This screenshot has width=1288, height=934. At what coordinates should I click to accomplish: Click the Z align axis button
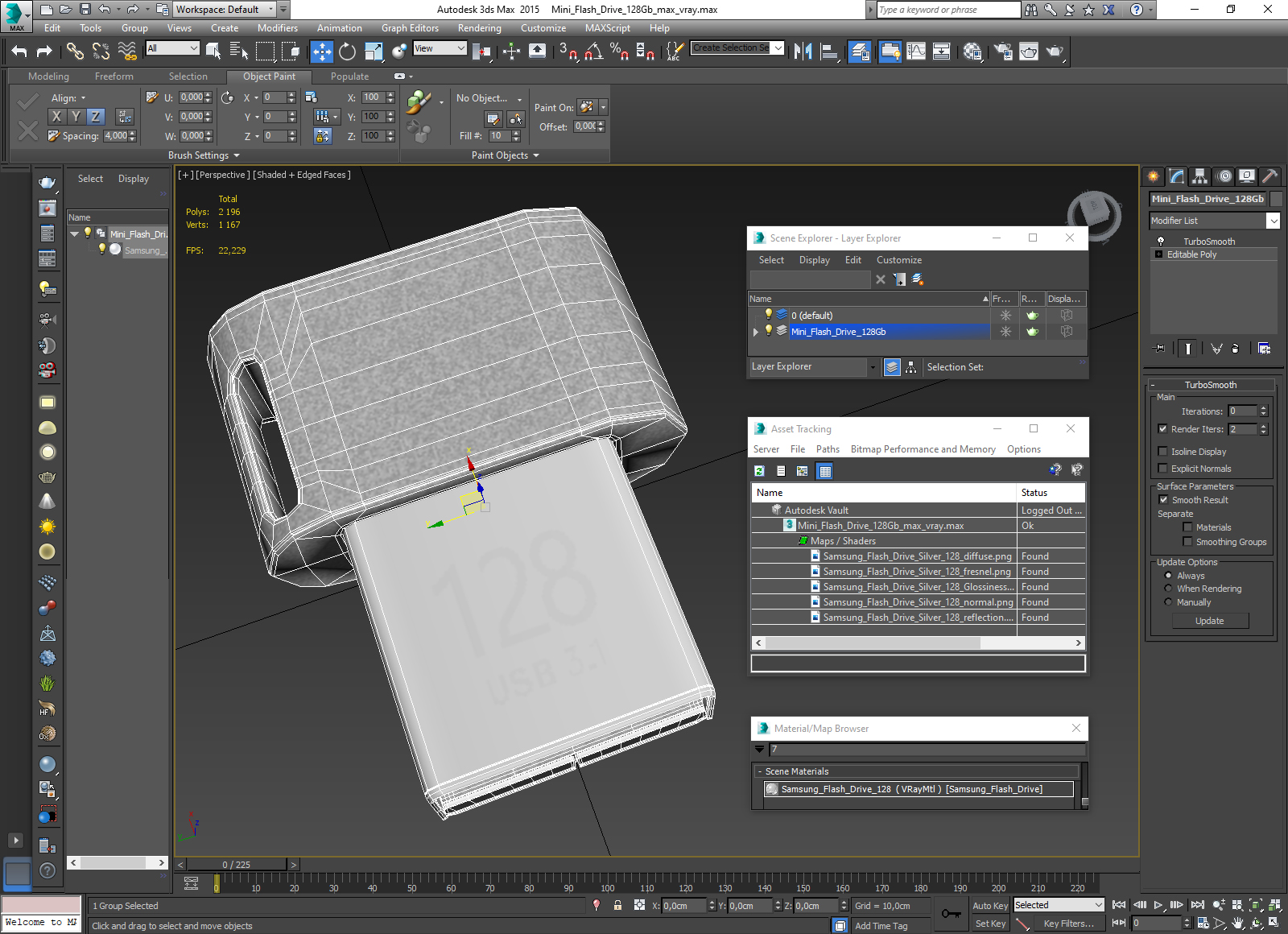[x=96, y=116]
